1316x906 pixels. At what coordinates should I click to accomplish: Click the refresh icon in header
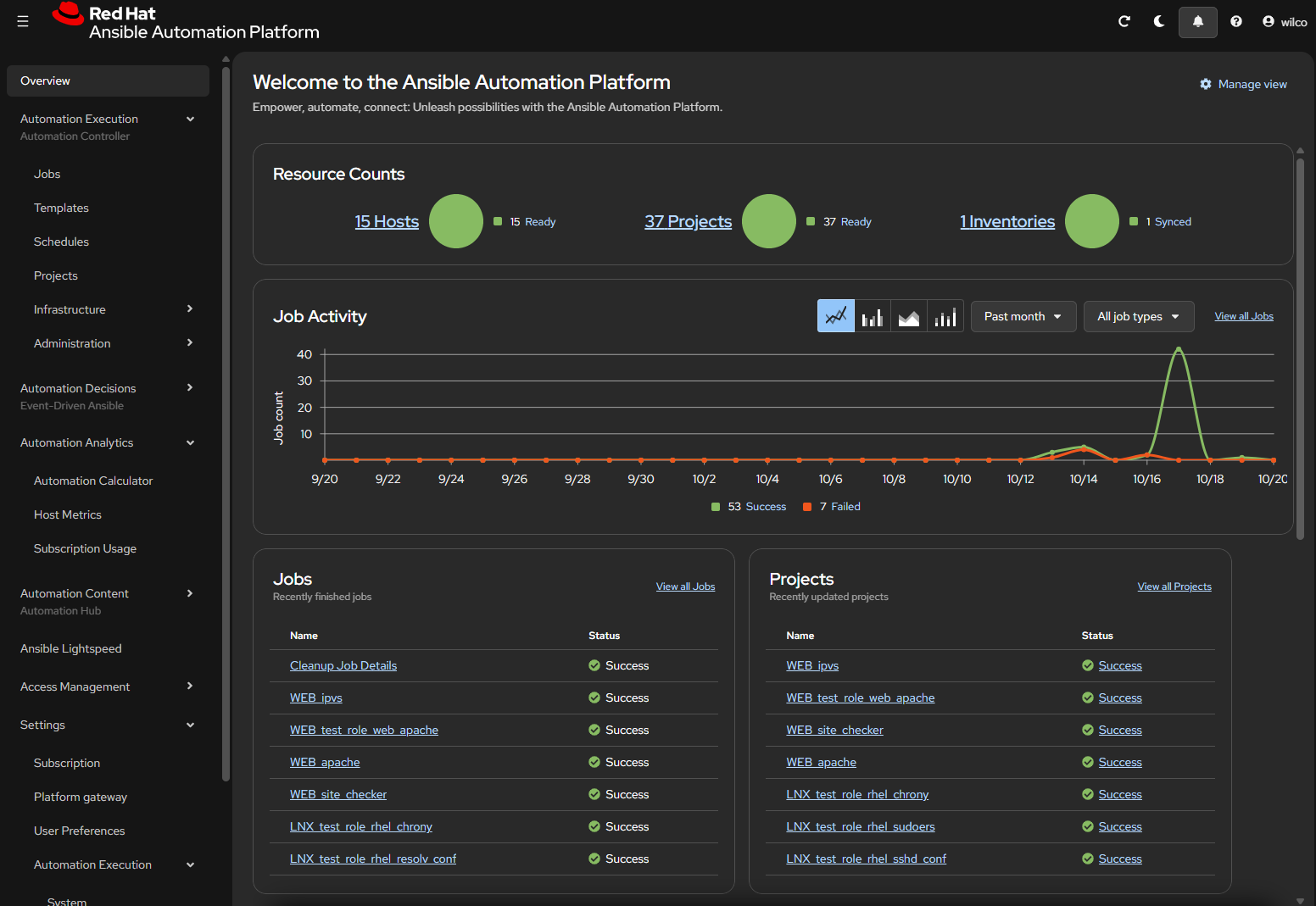1124,21
